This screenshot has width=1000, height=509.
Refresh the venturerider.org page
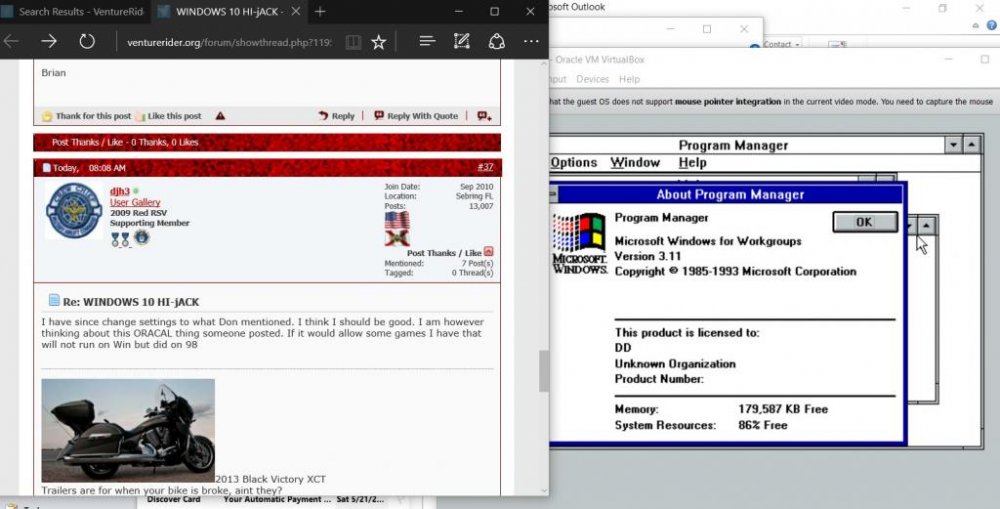tap(87, 41)
